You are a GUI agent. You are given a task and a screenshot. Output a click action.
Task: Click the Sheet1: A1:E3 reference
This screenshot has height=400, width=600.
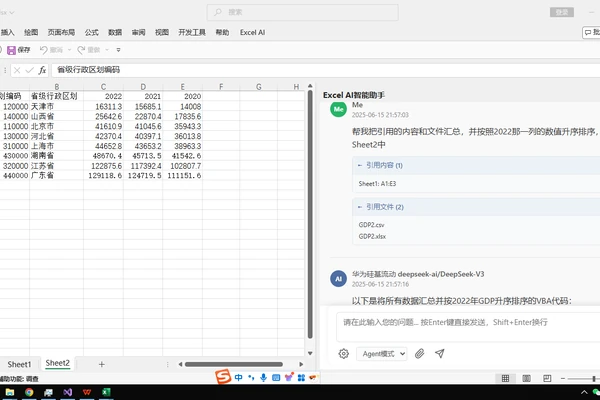(x=377, y=184)
